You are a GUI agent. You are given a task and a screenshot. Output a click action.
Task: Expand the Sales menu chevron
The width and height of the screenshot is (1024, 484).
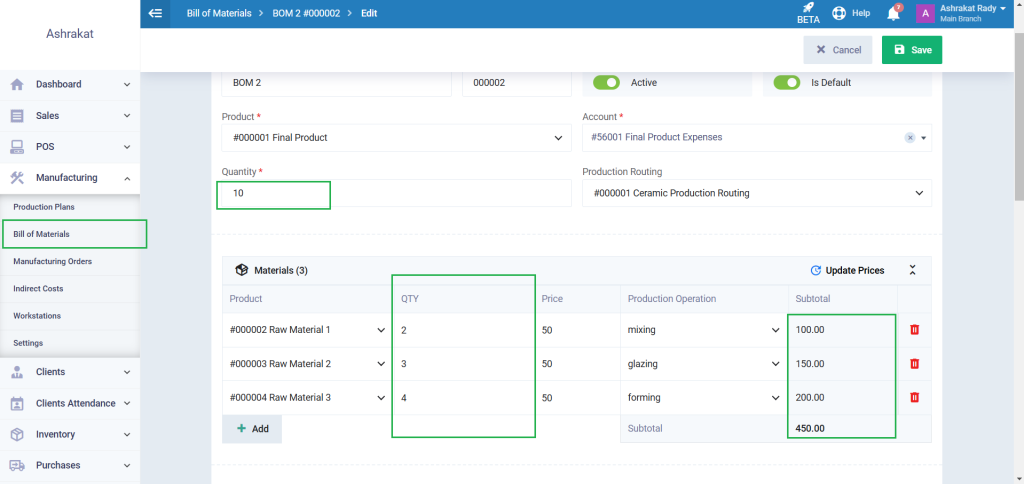pos(127,116)
